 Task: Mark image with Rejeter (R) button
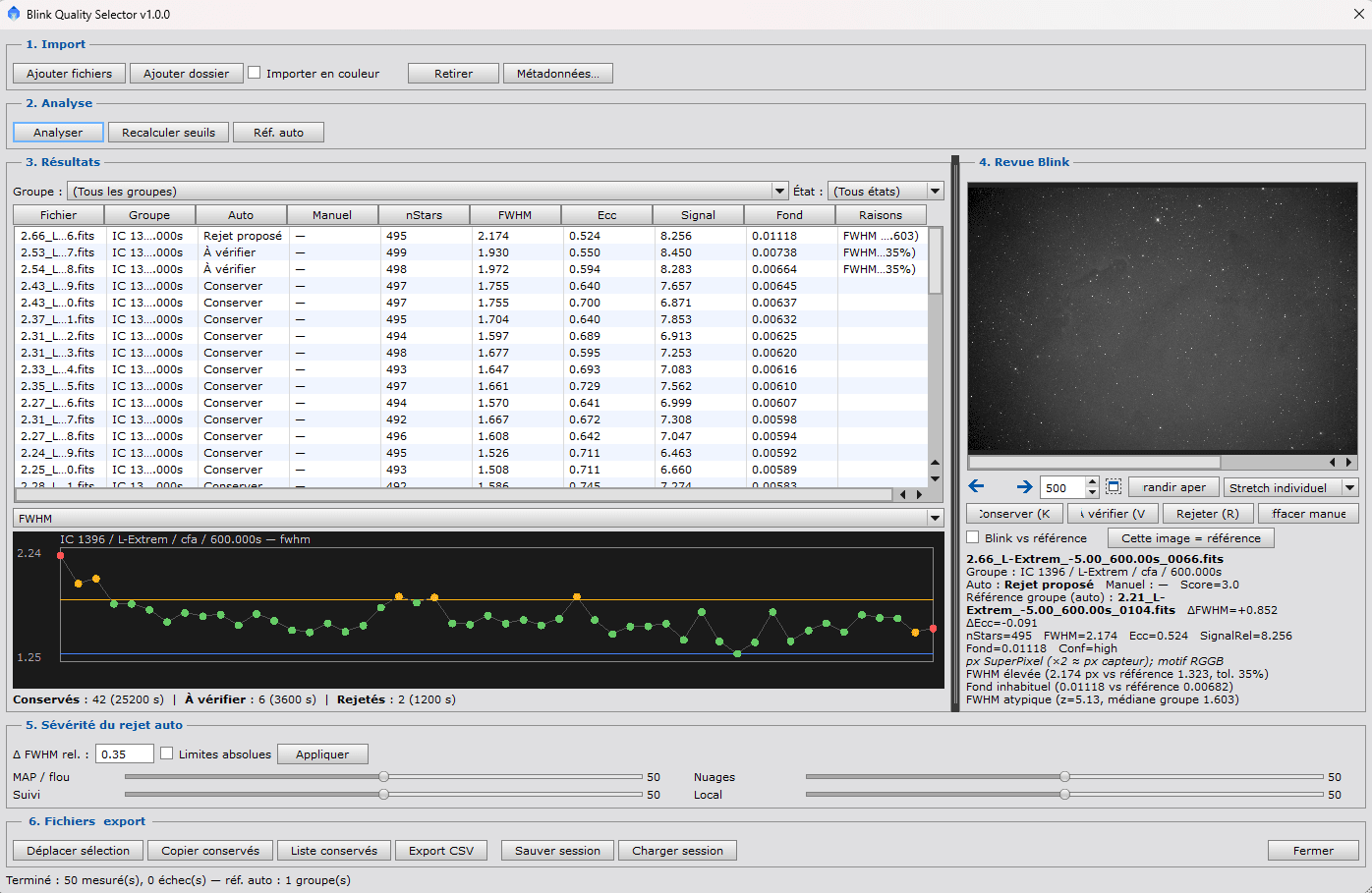coord(1207,513)
